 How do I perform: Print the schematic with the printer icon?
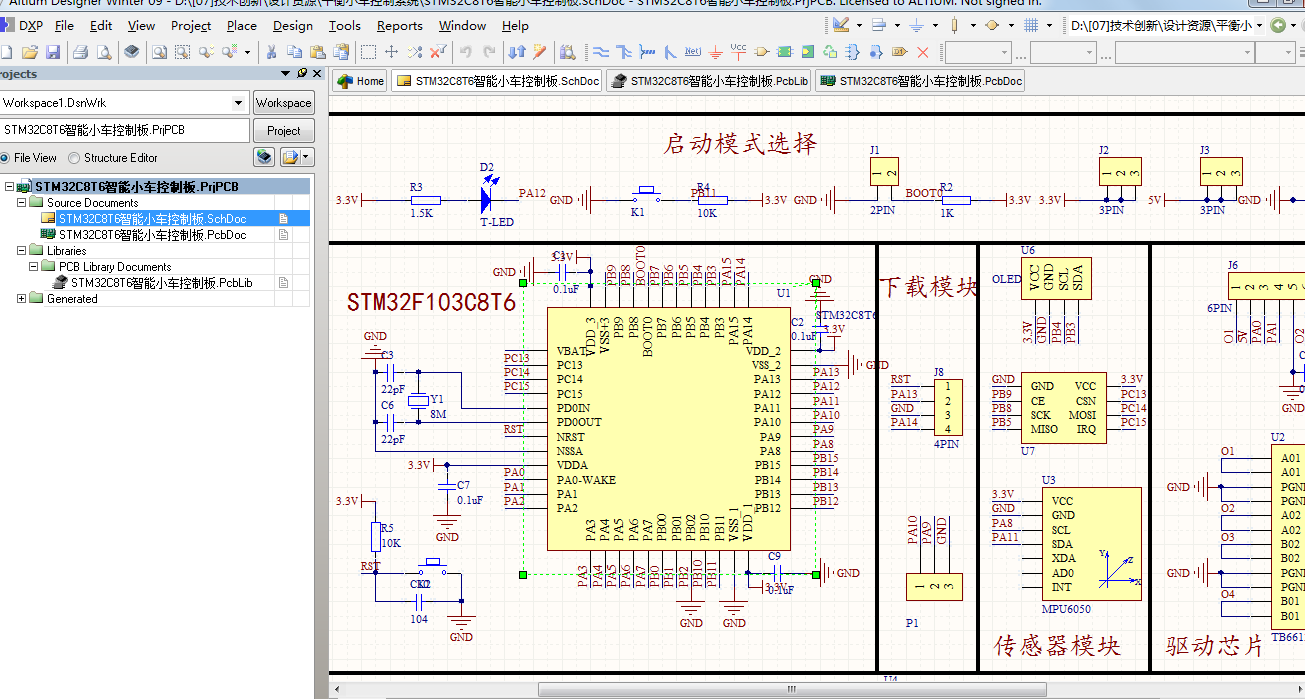point(80,51)
